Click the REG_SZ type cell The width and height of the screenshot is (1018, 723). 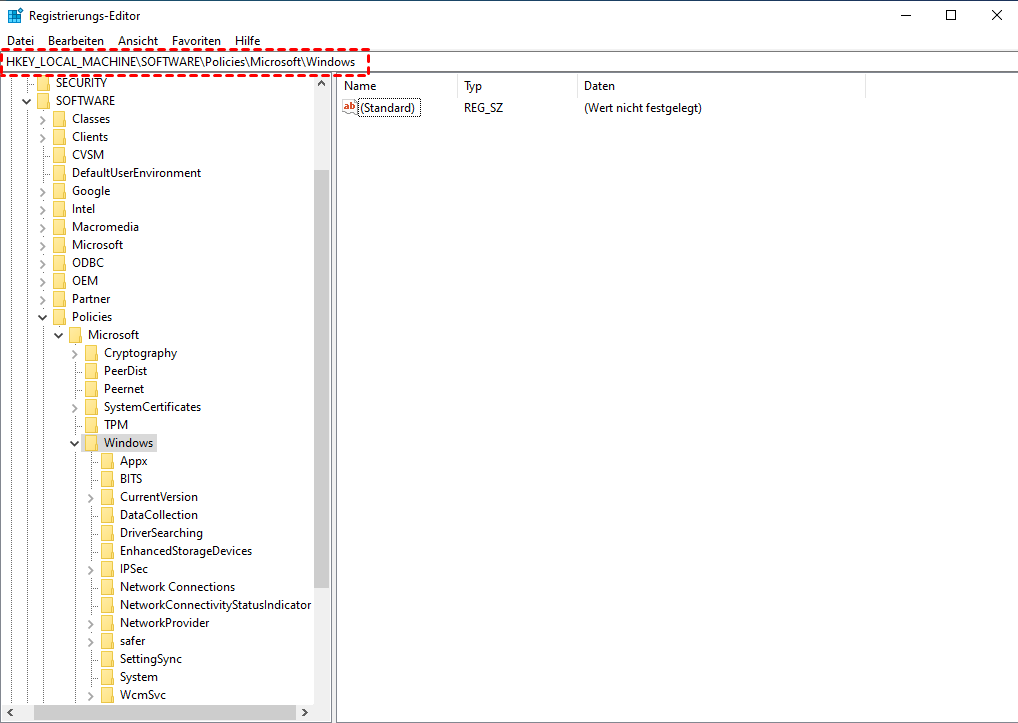click(484, 108)
